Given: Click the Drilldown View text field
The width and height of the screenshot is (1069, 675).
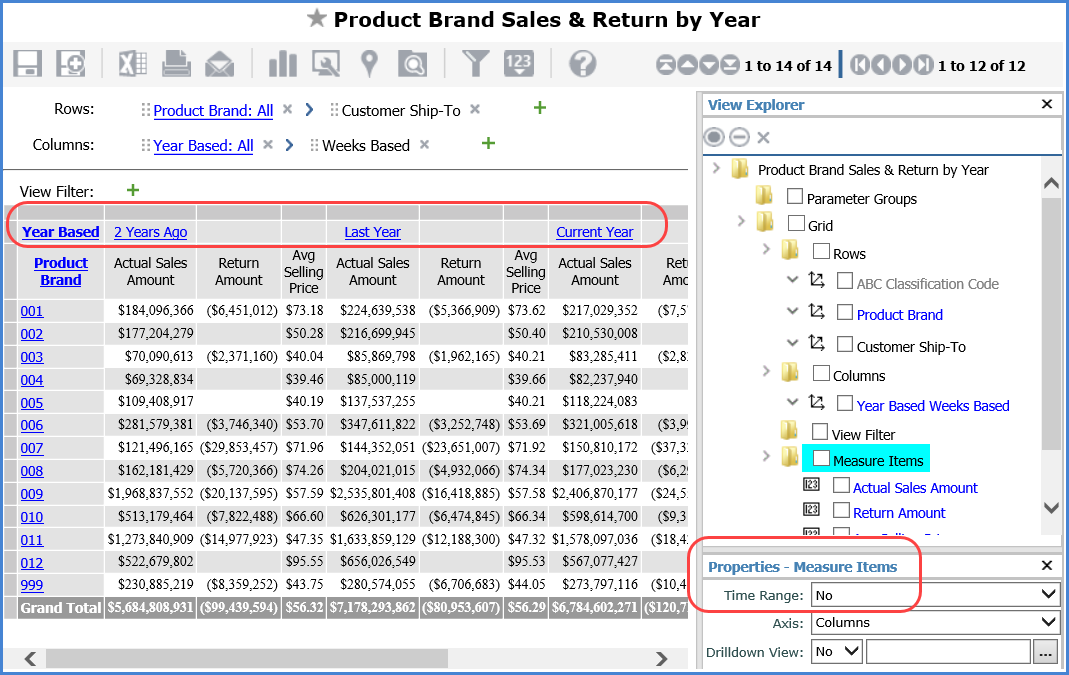Looking at the screenshot, I should (947, 651).
